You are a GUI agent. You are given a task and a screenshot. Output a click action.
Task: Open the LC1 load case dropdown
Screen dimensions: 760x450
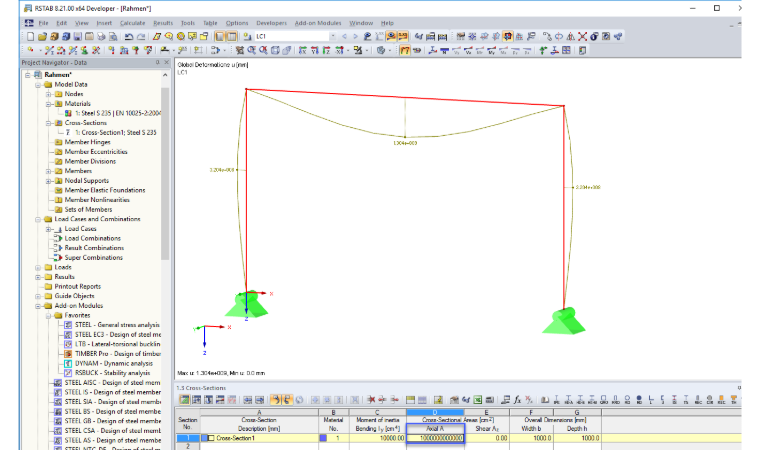click(332, 36)
